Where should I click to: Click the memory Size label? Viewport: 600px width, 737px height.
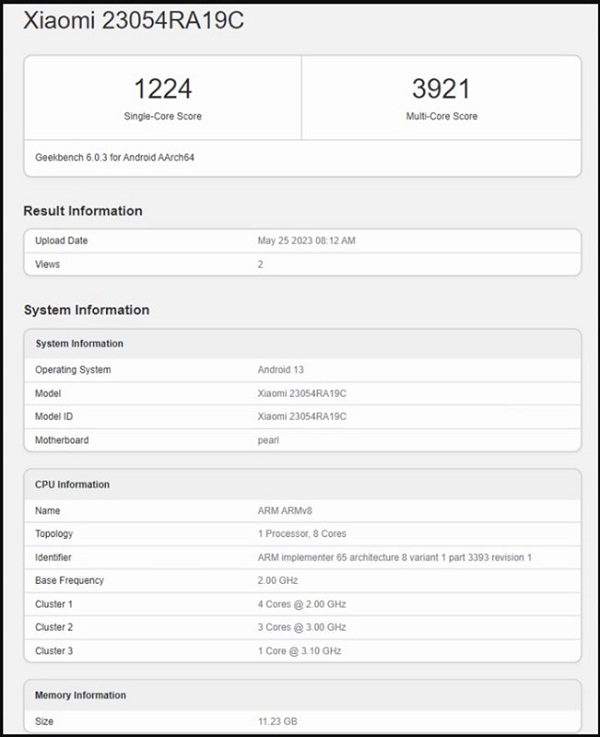tap(44, 721)
